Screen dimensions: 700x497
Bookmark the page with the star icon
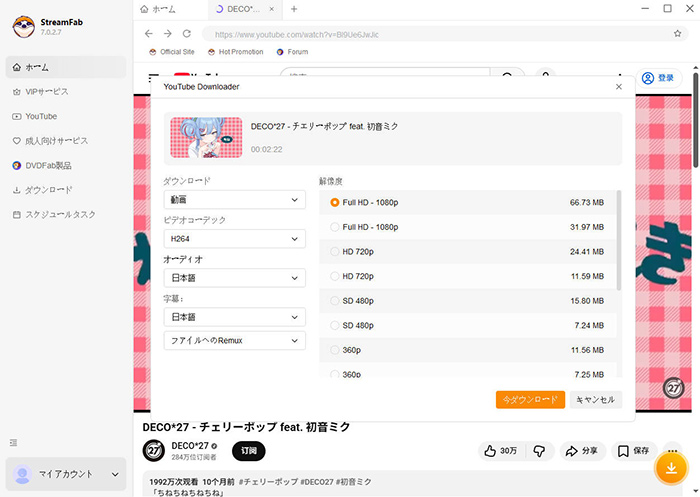(677, 33)
